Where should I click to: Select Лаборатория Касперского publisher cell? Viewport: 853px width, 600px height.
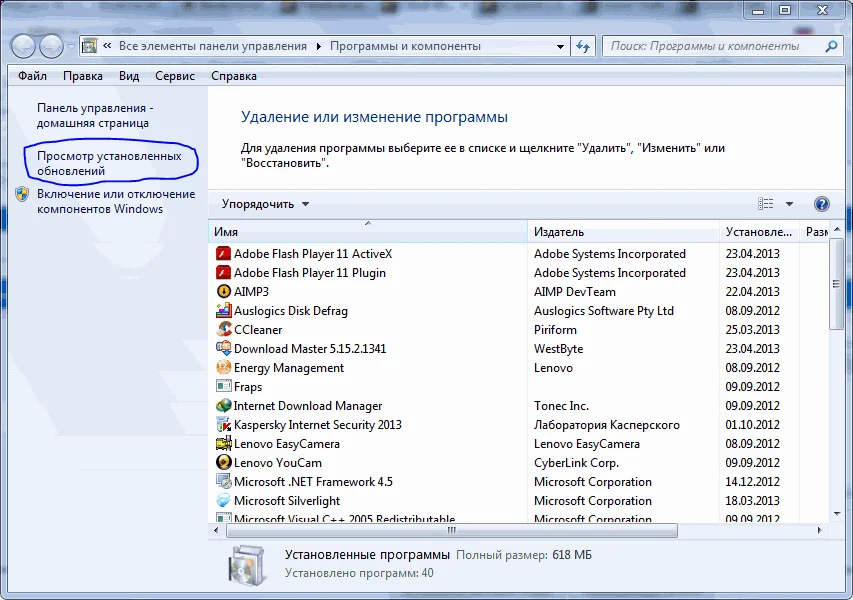607,425
